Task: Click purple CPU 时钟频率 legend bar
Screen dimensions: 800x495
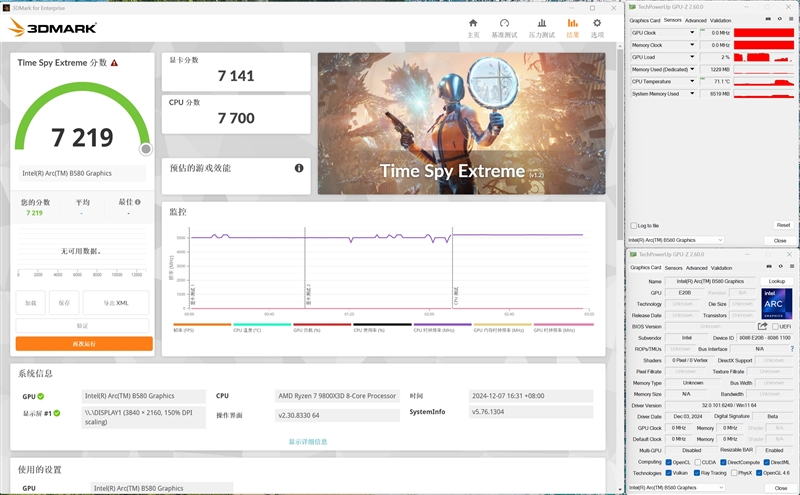Action: pos(442,325)
